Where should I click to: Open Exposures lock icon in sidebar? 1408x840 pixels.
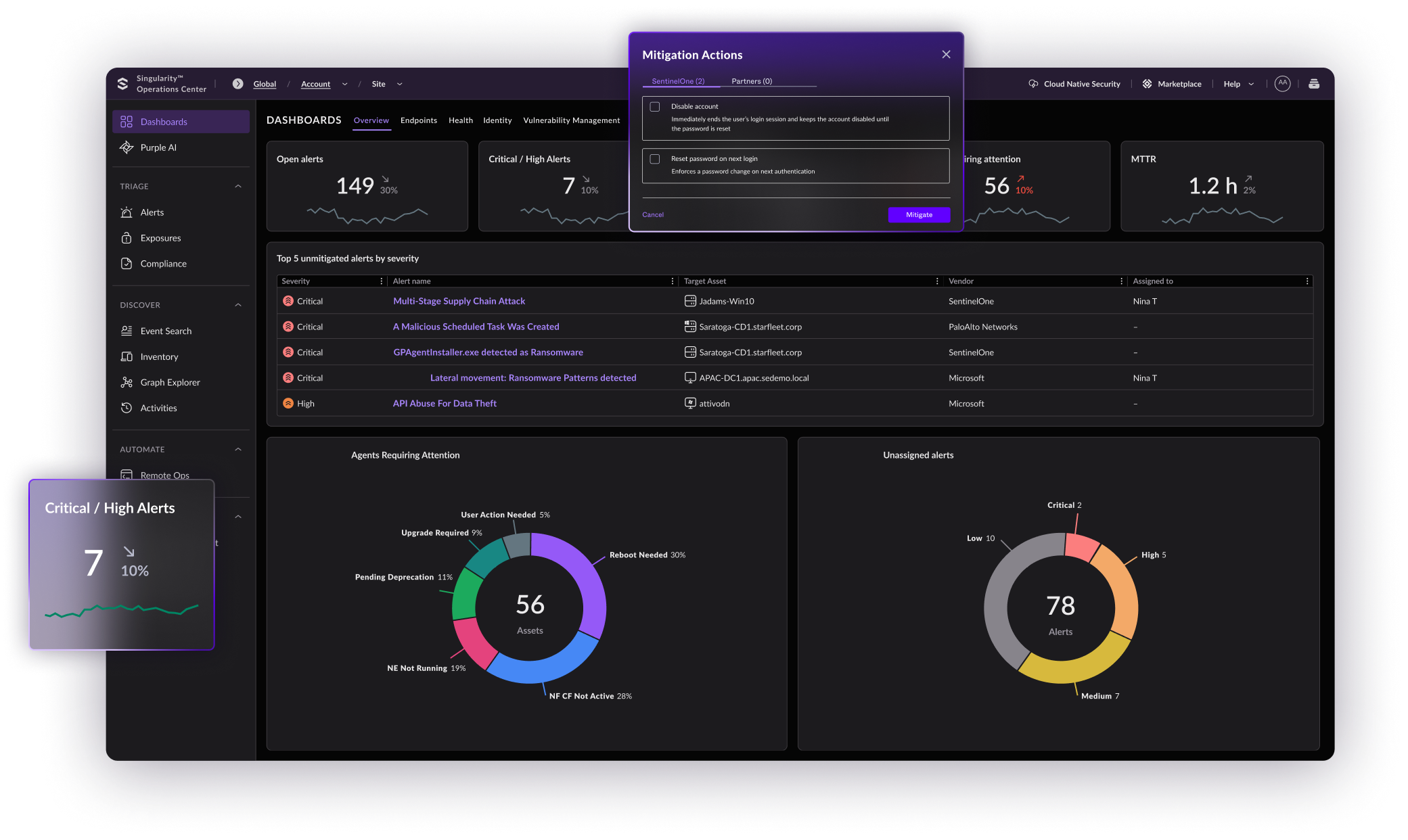[x=127, y=238]
